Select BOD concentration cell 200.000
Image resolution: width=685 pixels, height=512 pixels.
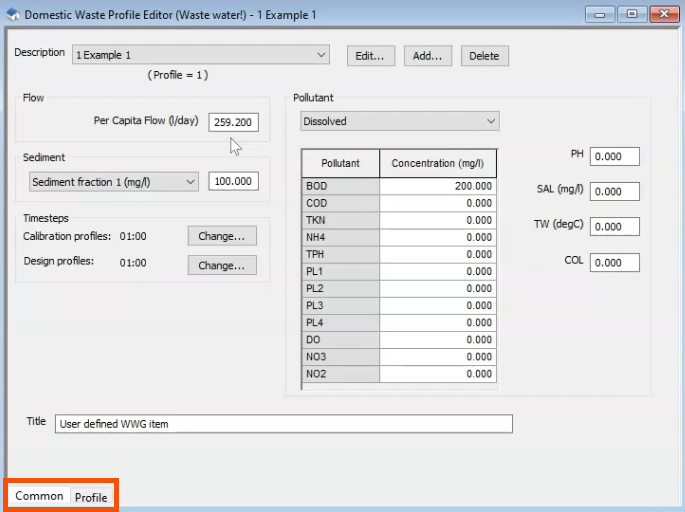tap(438, 186)
